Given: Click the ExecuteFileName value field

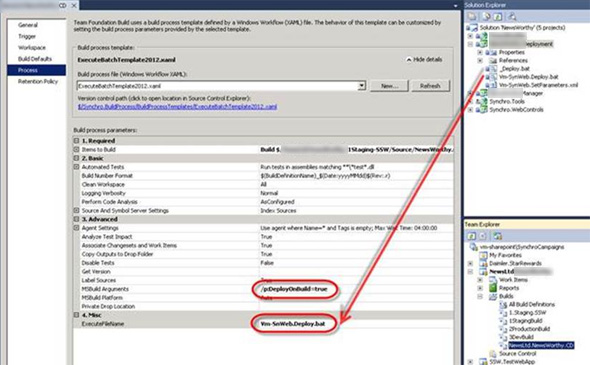Looking at the screenshot, I should click(x=356, y=324).
